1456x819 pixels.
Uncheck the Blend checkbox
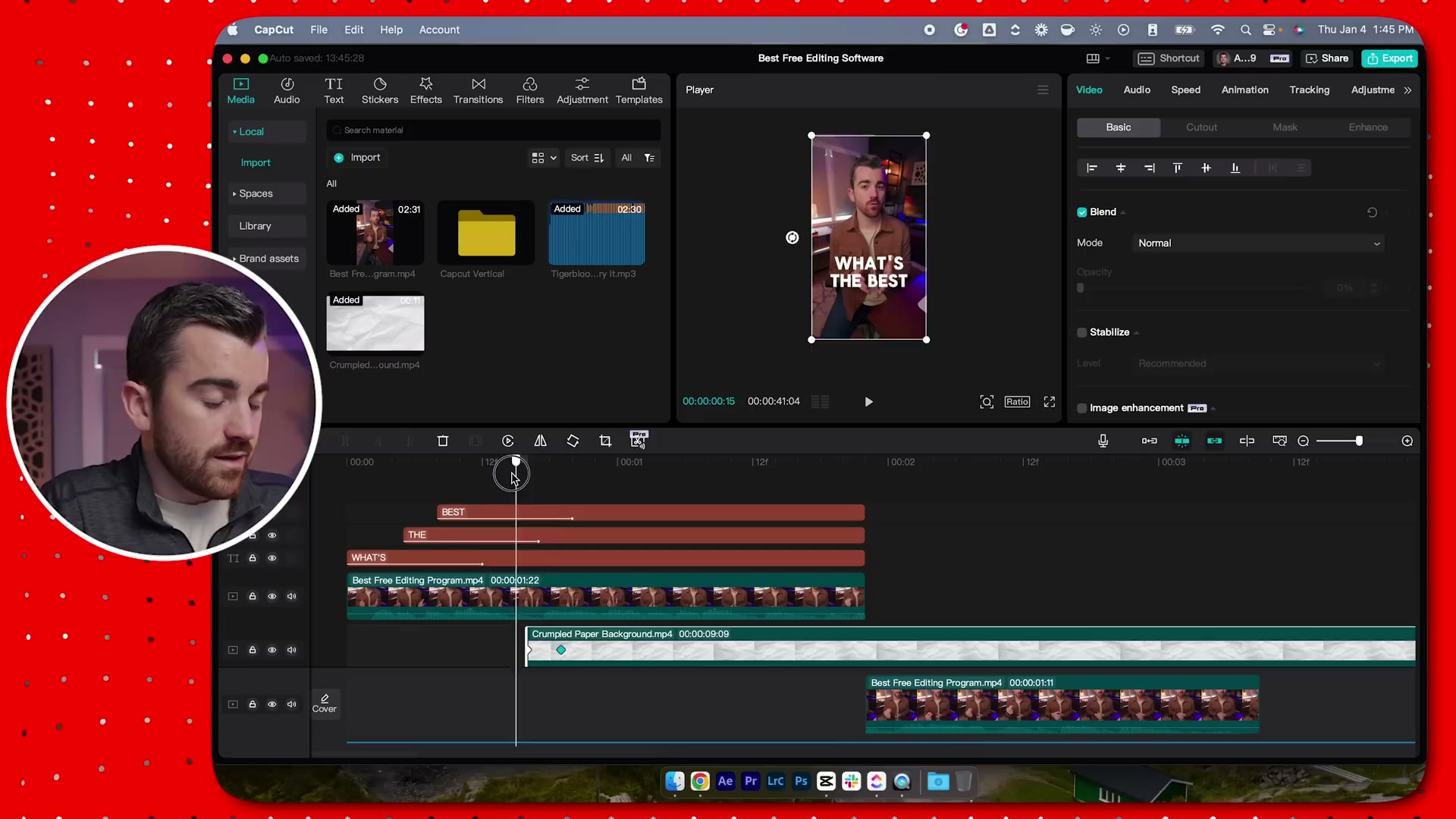pyautogui.click(x=1082, y=212)
